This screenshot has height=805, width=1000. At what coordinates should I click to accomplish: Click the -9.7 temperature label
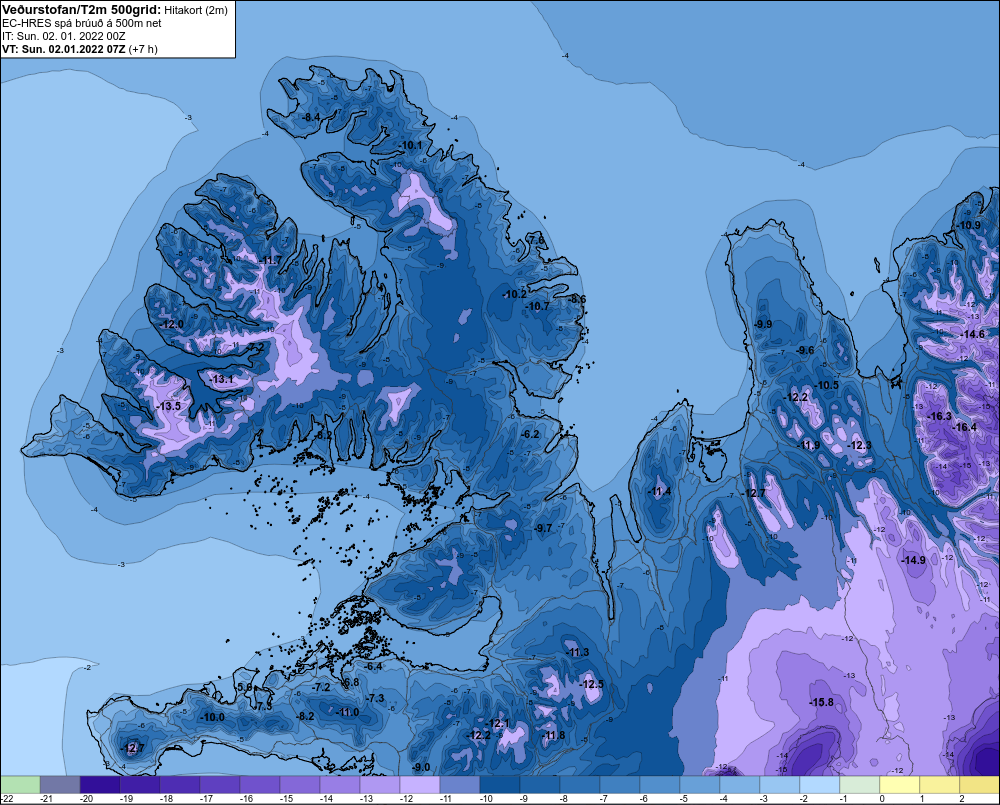tap(543, 529)
